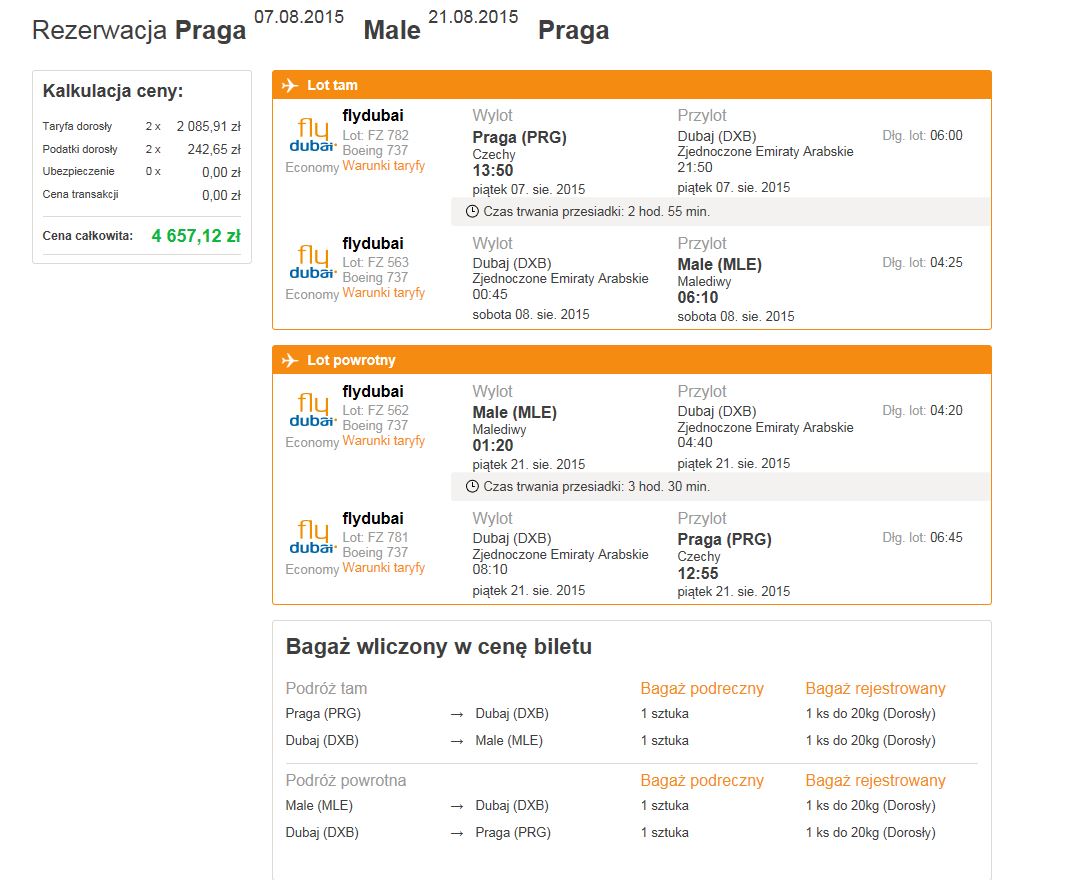Click the Kalkulacja ceny heading
Viewport: 1074px width, 880px height.
(x=113, y=91)
